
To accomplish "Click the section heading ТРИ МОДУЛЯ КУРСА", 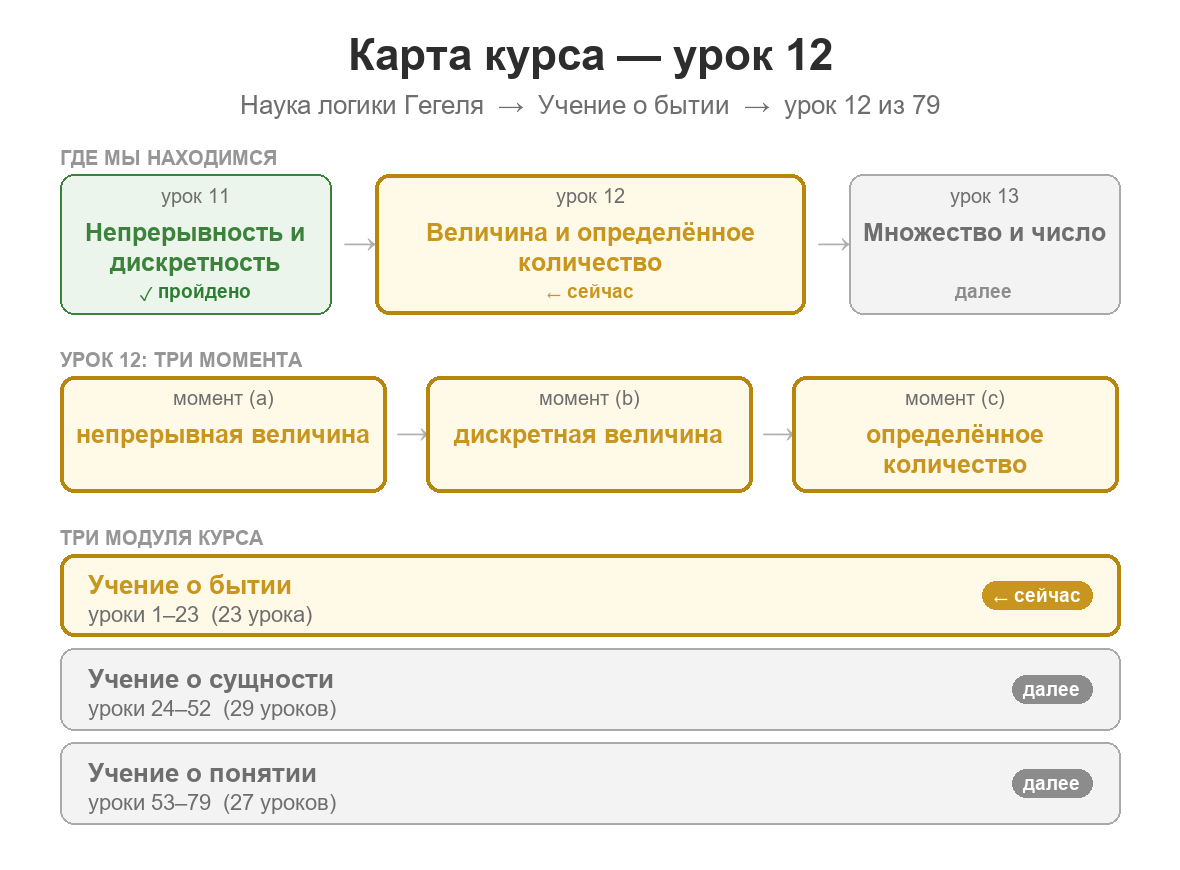I will pyautogui.click(x=162, y=538).
